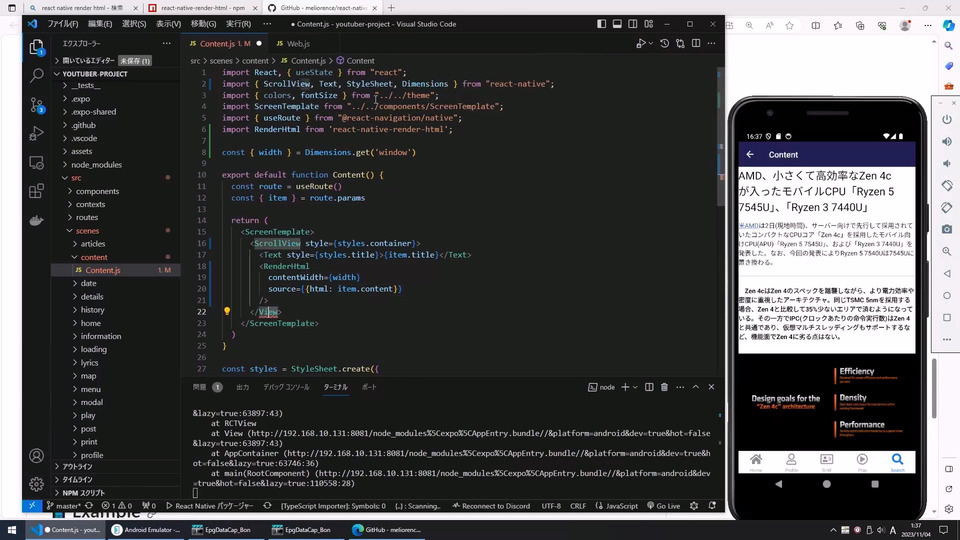Kill terminal with trash icon
Image resolution: width=960 pixels, height=540 pixels.
coord(664,387)
